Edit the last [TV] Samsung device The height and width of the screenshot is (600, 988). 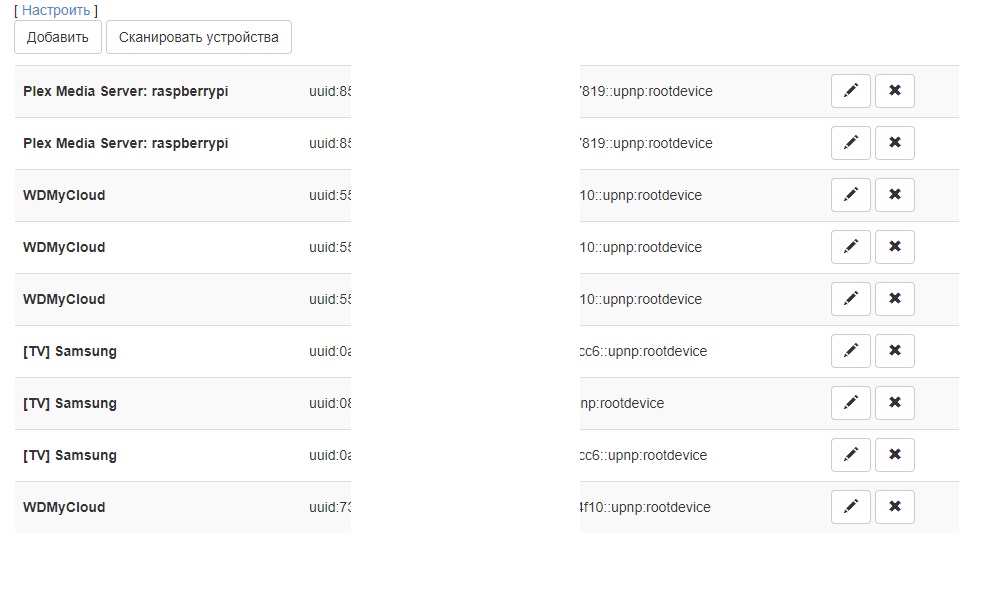[x=851, y=455]
